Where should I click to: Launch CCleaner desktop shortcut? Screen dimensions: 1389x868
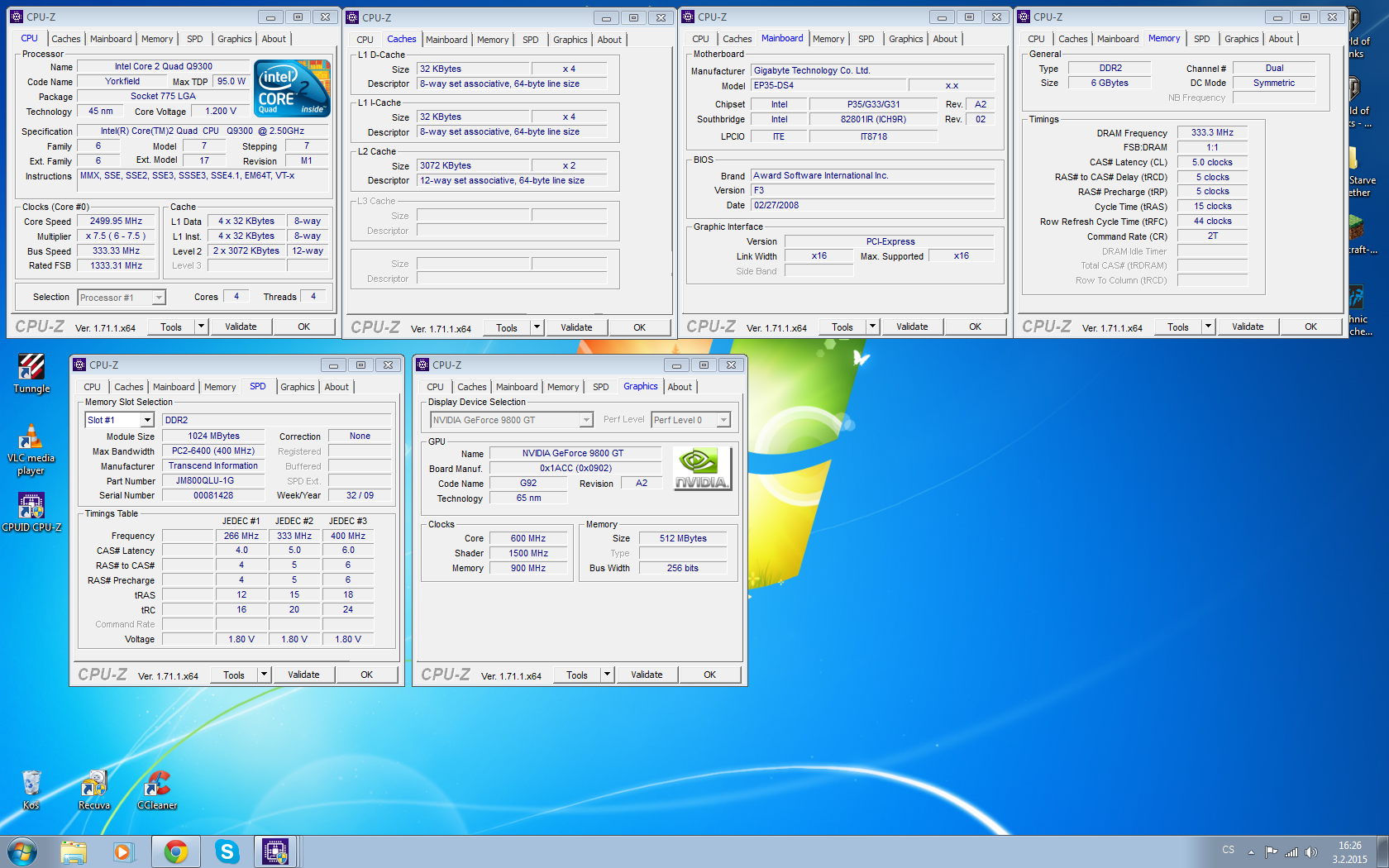[x=157, y=790]
